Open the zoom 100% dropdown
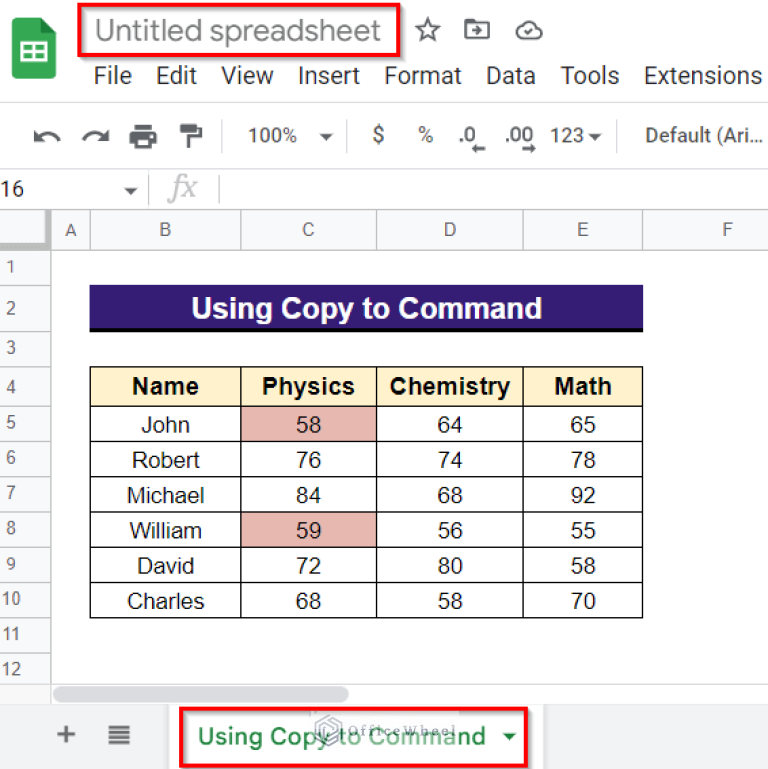 click(291, 136)
